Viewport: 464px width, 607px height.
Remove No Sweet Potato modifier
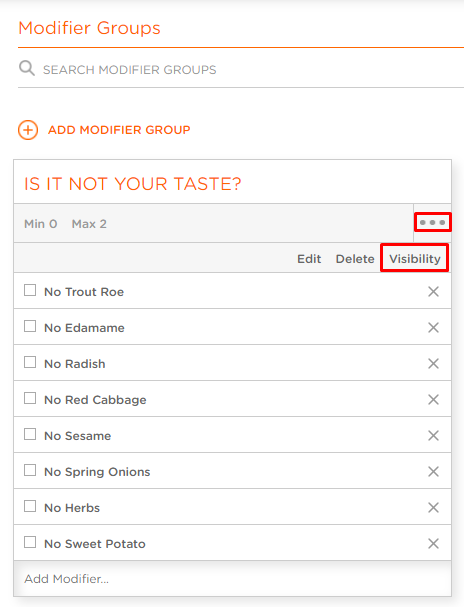[x=433, y=544]
